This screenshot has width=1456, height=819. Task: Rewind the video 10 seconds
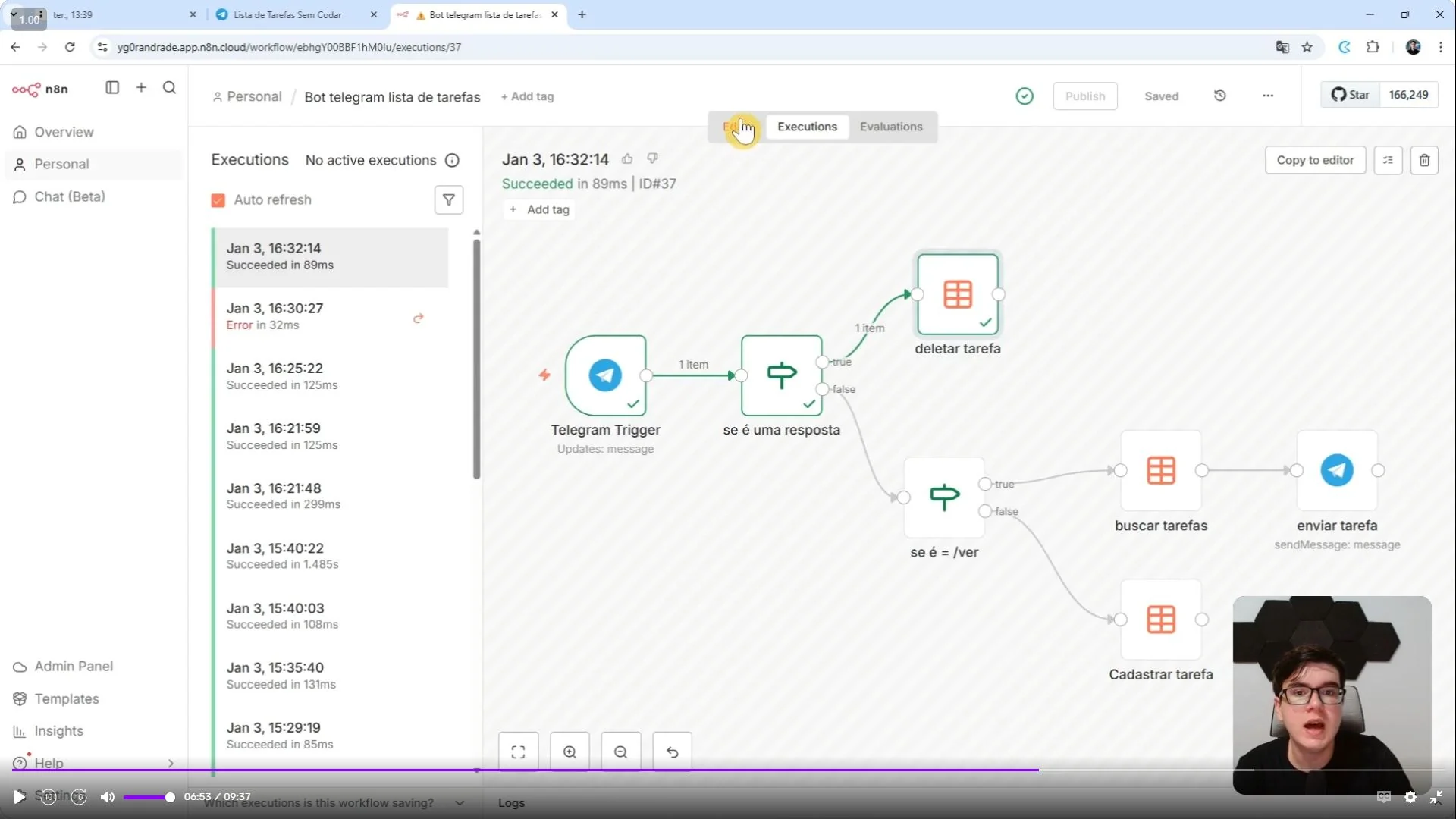(x=49, y=797)
